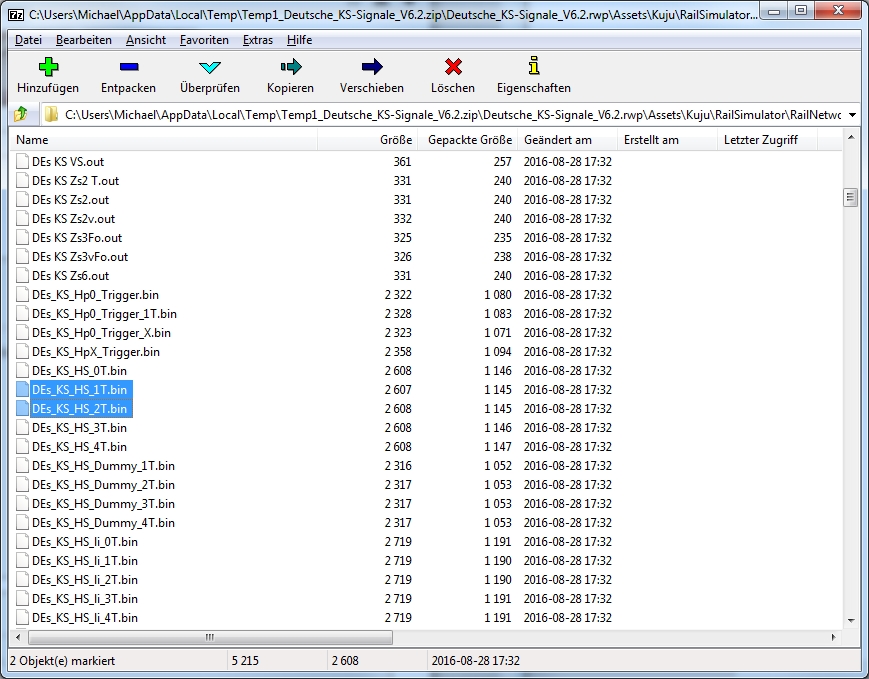The image size is (869, 679).
Task: Open Eigenschaften info icon
Action: (x=533, y=68)
